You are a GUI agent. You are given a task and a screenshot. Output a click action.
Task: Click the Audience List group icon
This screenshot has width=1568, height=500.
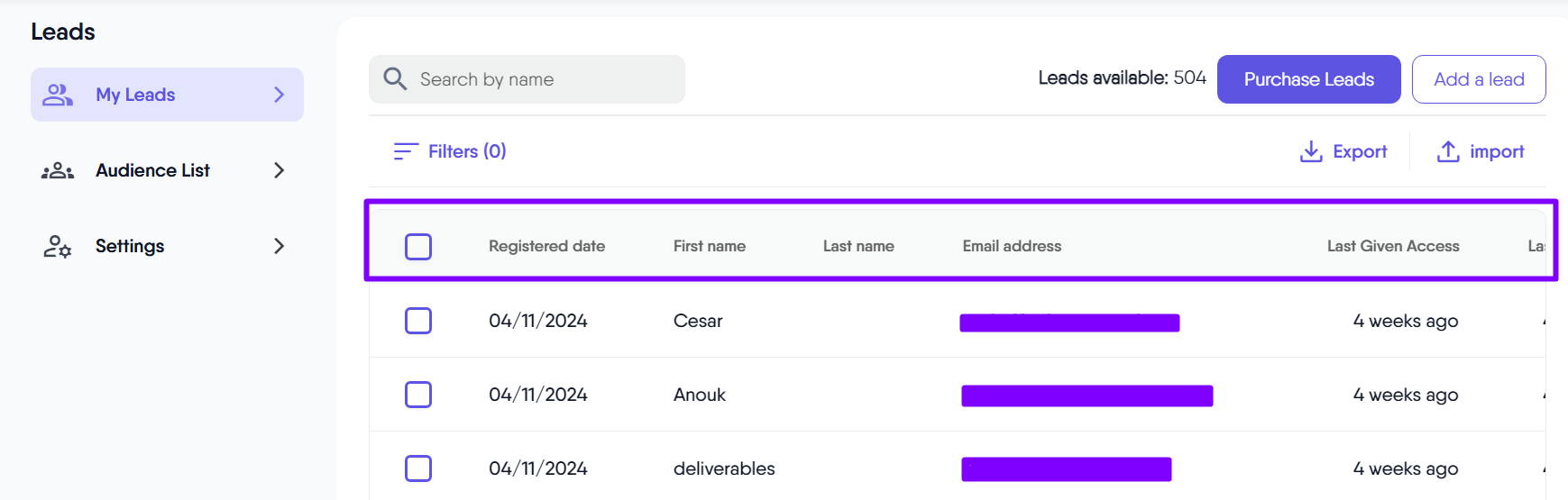pyautogui.click(x=58, y=170)
